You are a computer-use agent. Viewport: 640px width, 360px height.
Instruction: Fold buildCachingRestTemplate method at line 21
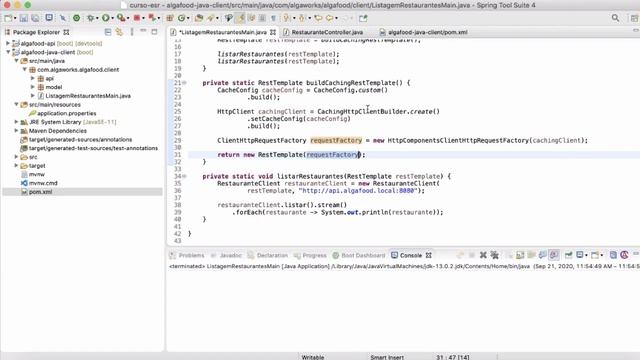pos(184,83)
